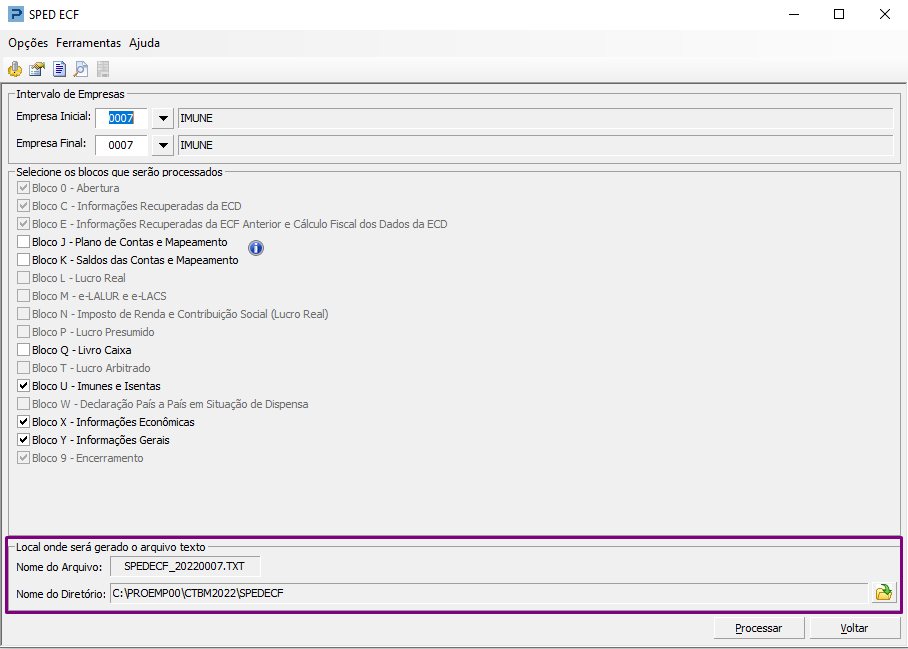Click the yellow gear toolbar icon
Screen dimensions: 908x649
15,69
